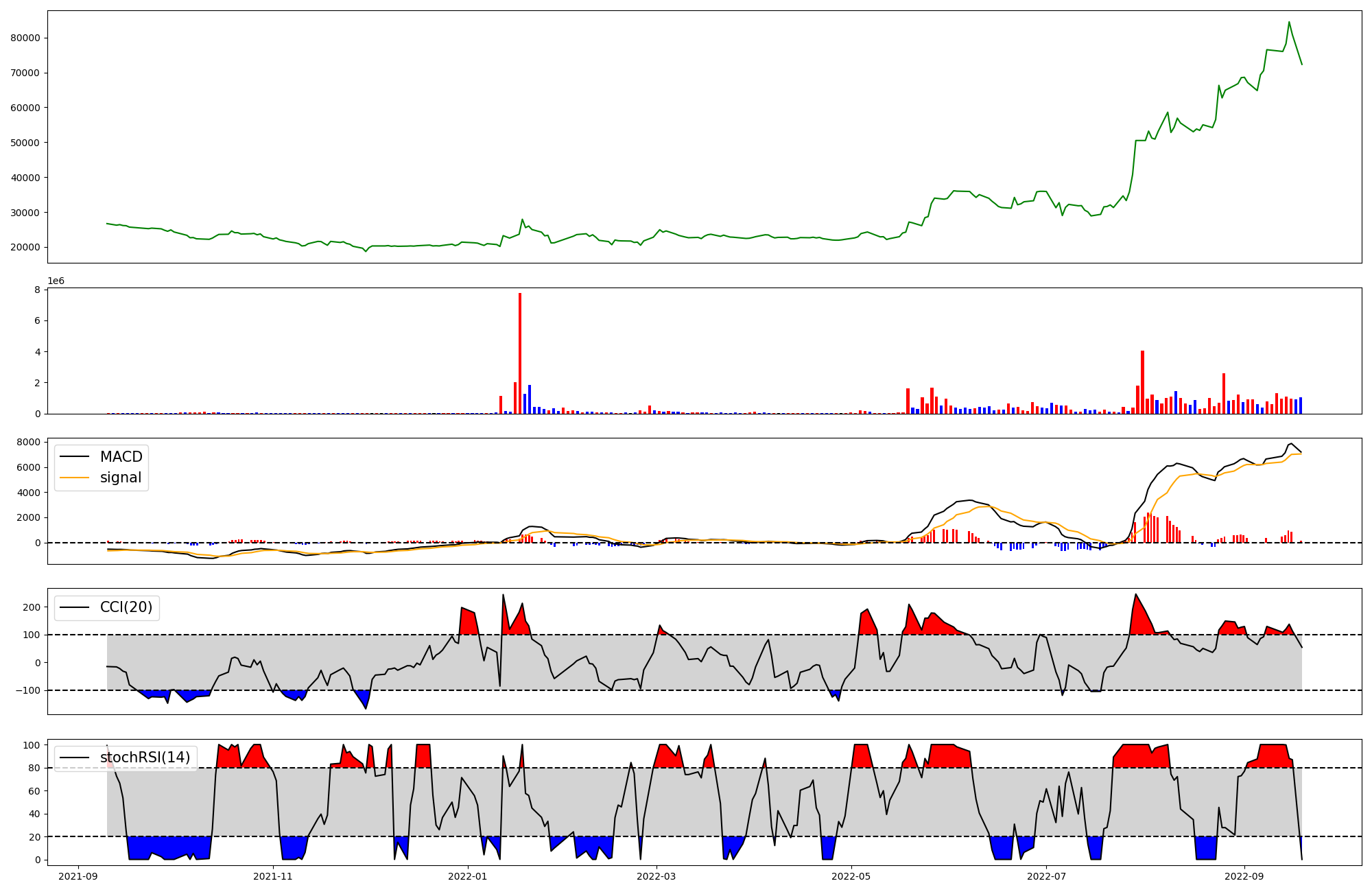
Task: Select the CCI(20) legend entry
Action: 126,607
